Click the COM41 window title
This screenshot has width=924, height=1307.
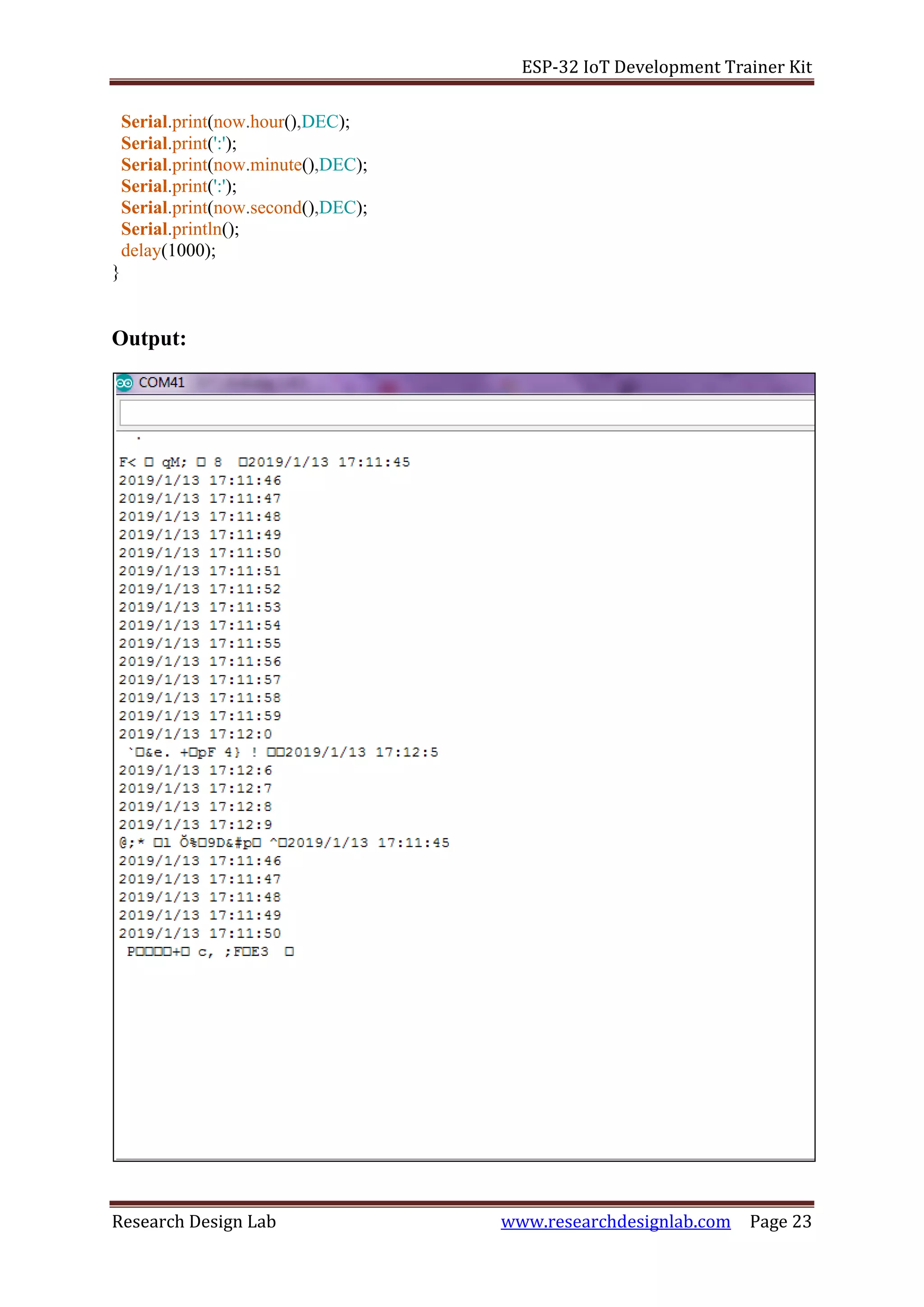(x=162, y=383)
